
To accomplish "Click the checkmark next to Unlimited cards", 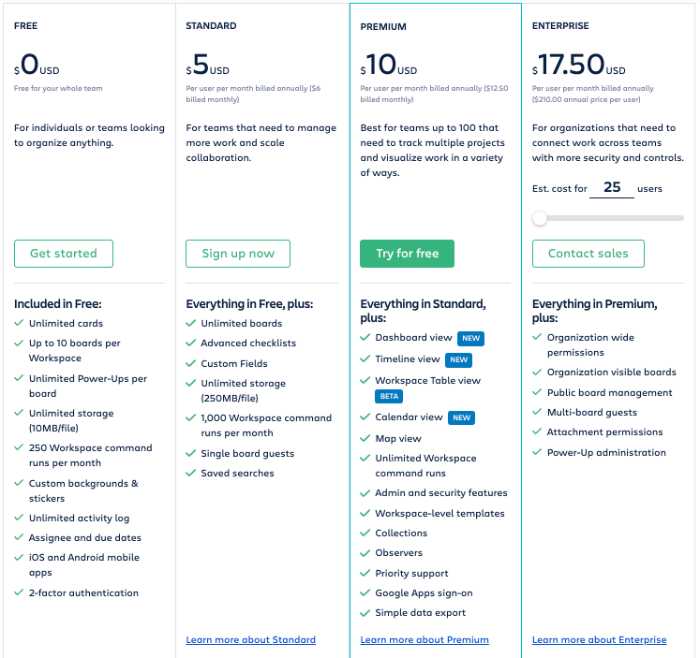I will tap(19, 324).
